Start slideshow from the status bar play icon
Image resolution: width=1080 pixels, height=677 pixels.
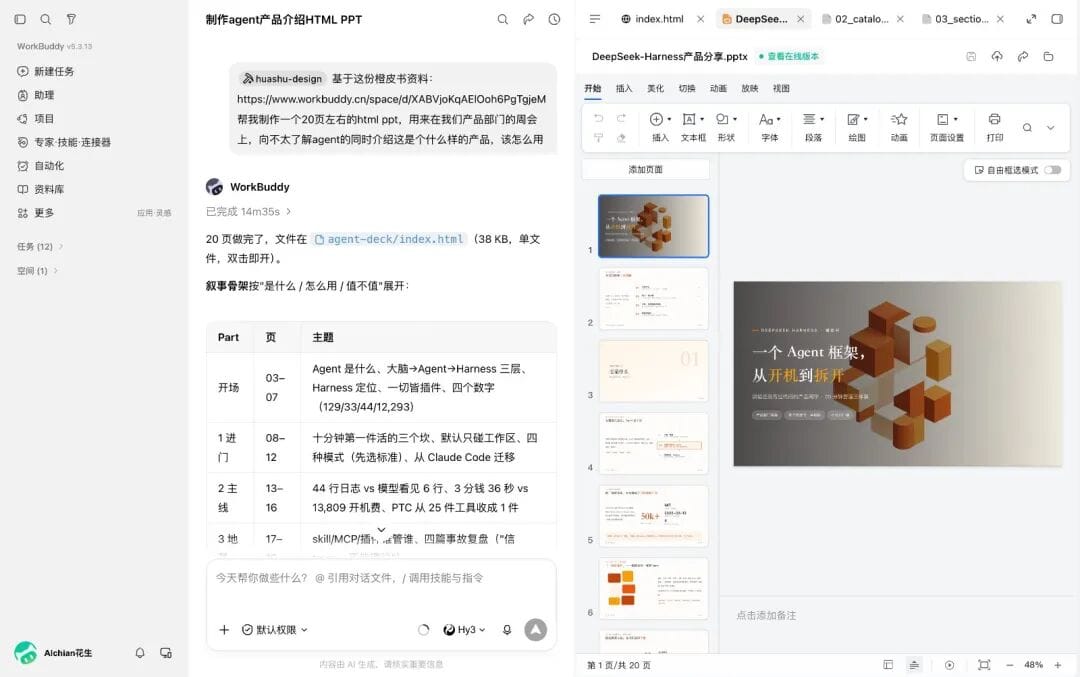[949, 665]
